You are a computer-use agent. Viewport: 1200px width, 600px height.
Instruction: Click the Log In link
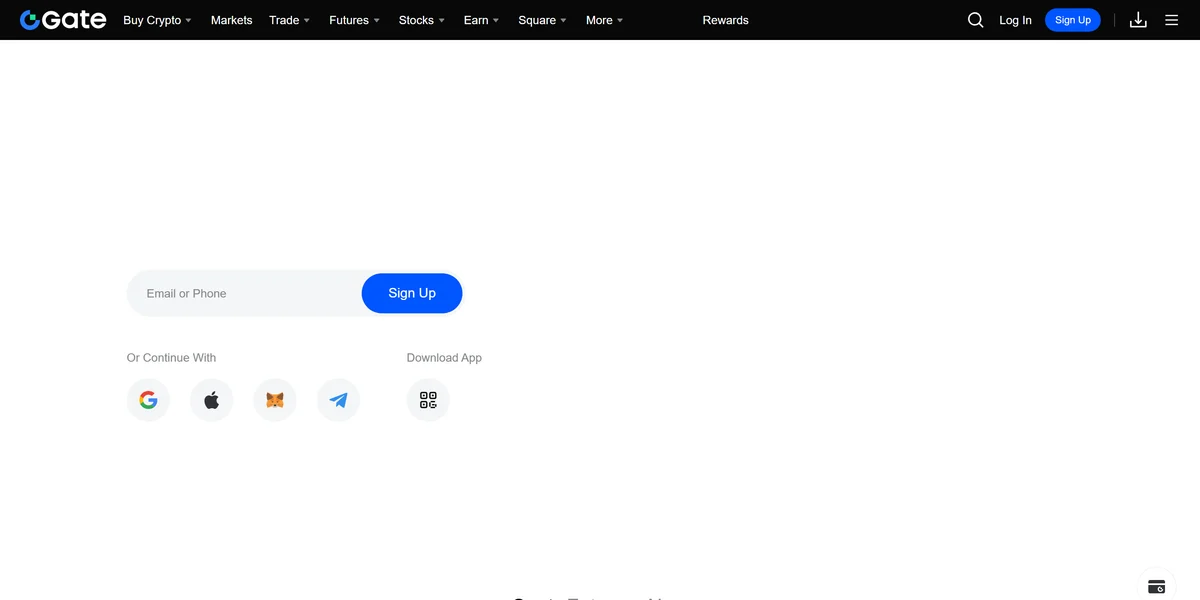point(1015,20)
